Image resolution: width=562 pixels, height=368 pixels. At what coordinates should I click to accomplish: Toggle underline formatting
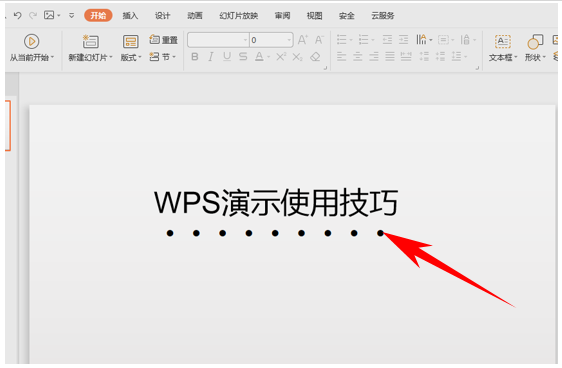227,57
